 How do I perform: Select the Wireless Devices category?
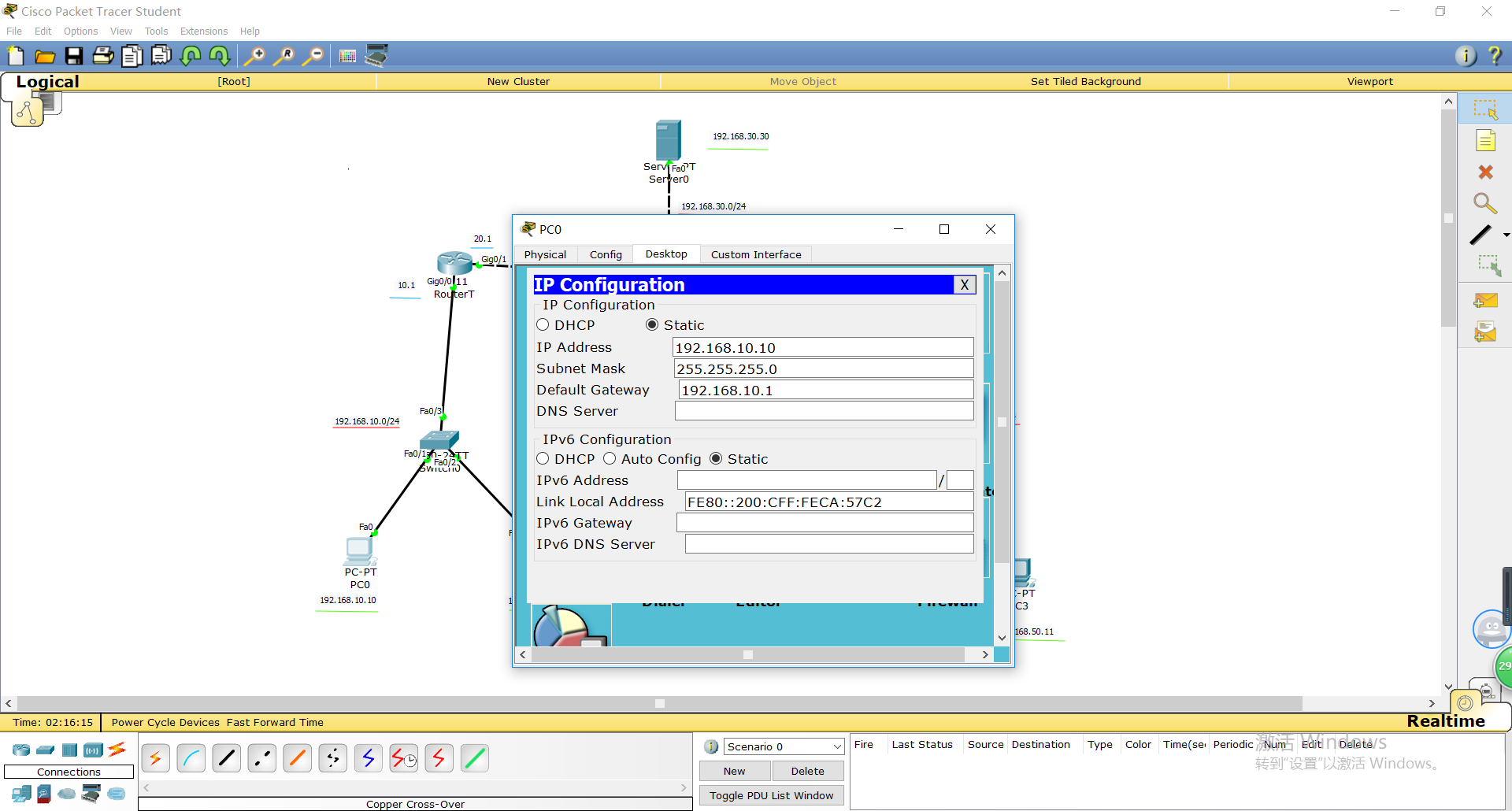click(x=93, y=750)
